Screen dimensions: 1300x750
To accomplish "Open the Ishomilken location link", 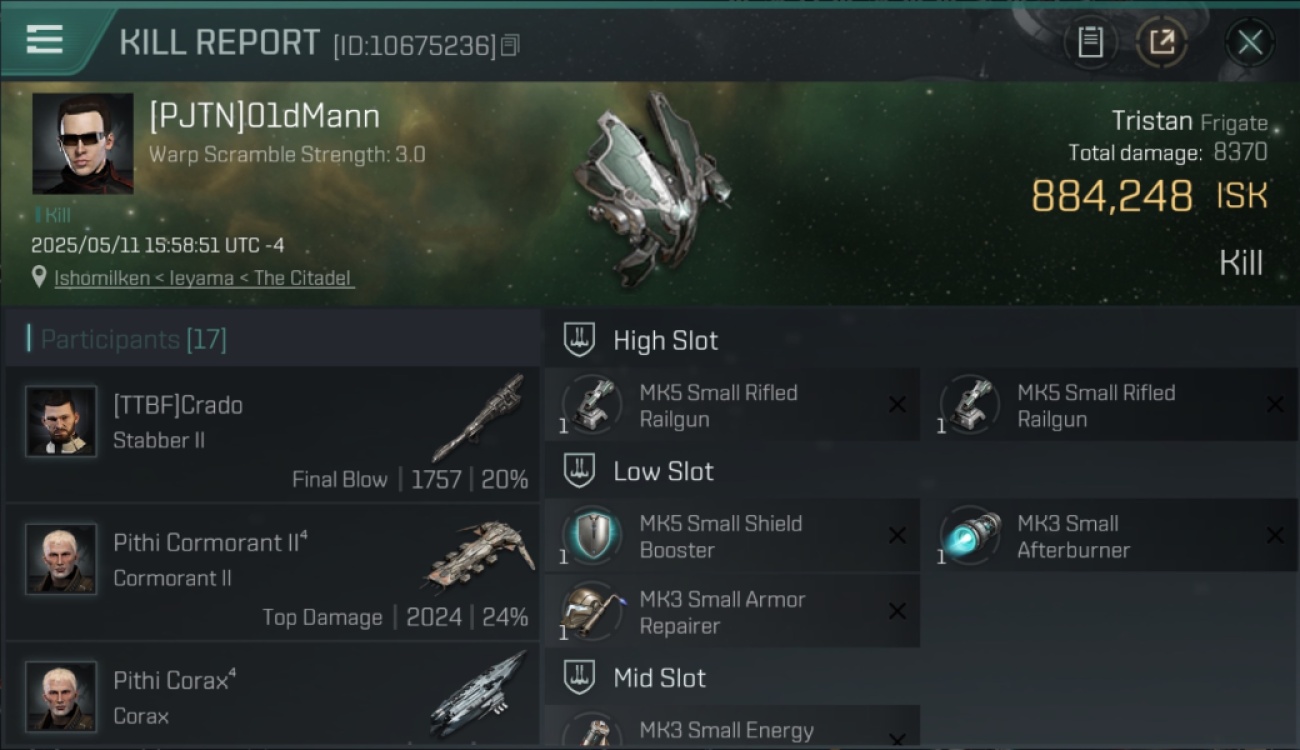I will point(204,278).
